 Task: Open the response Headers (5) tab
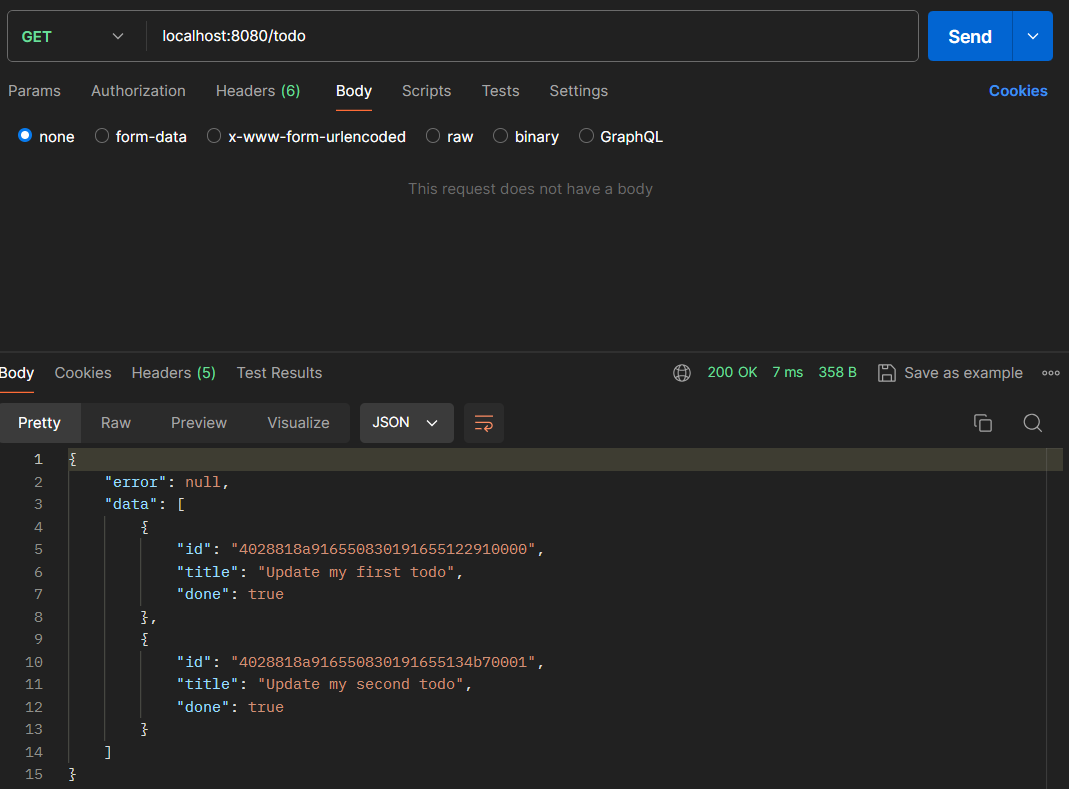[x=173, y=373]
